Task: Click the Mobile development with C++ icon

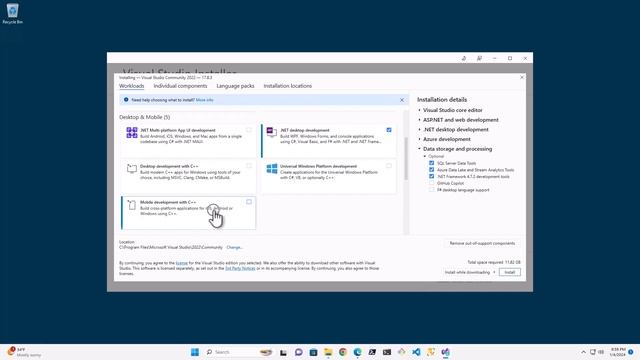Action: [x=131, y=204]
